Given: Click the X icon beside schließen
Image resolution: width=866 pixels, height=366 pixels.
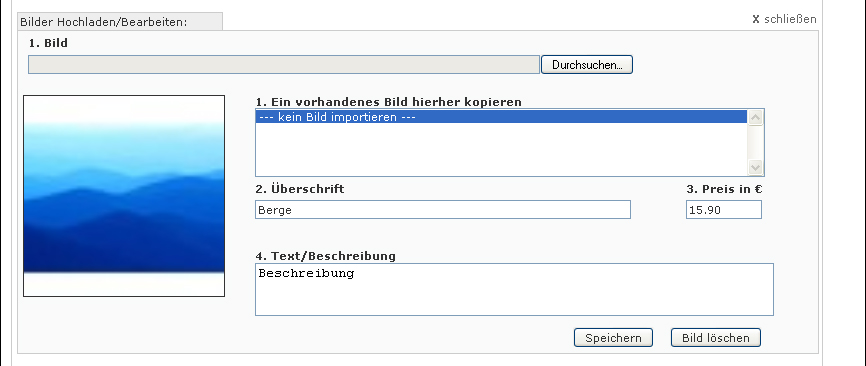Looking at the screenshot, I should point(756,19).
